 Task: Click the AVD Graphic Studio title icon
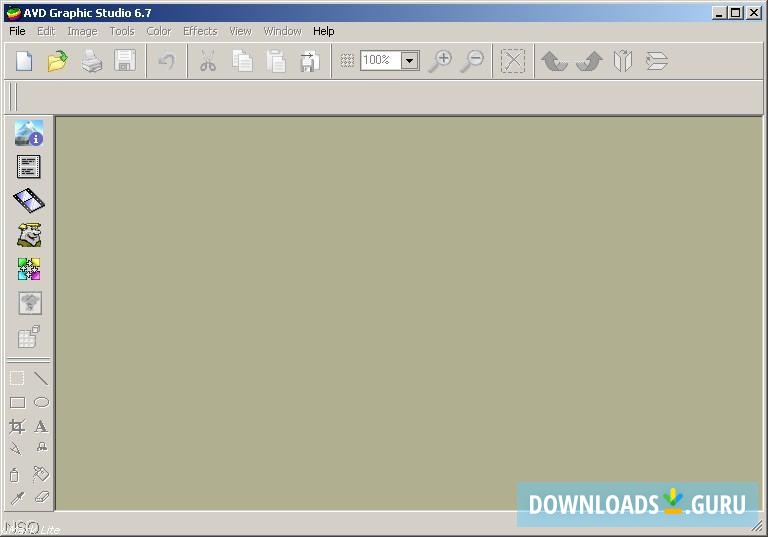(13, 13)
